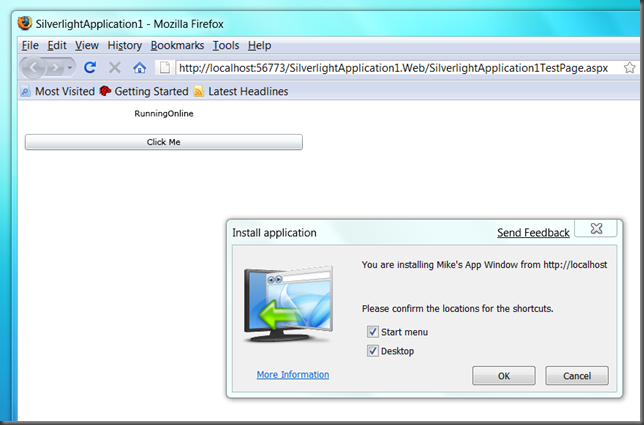Click the Firefox back arrow button

click(x=34, y=67)
